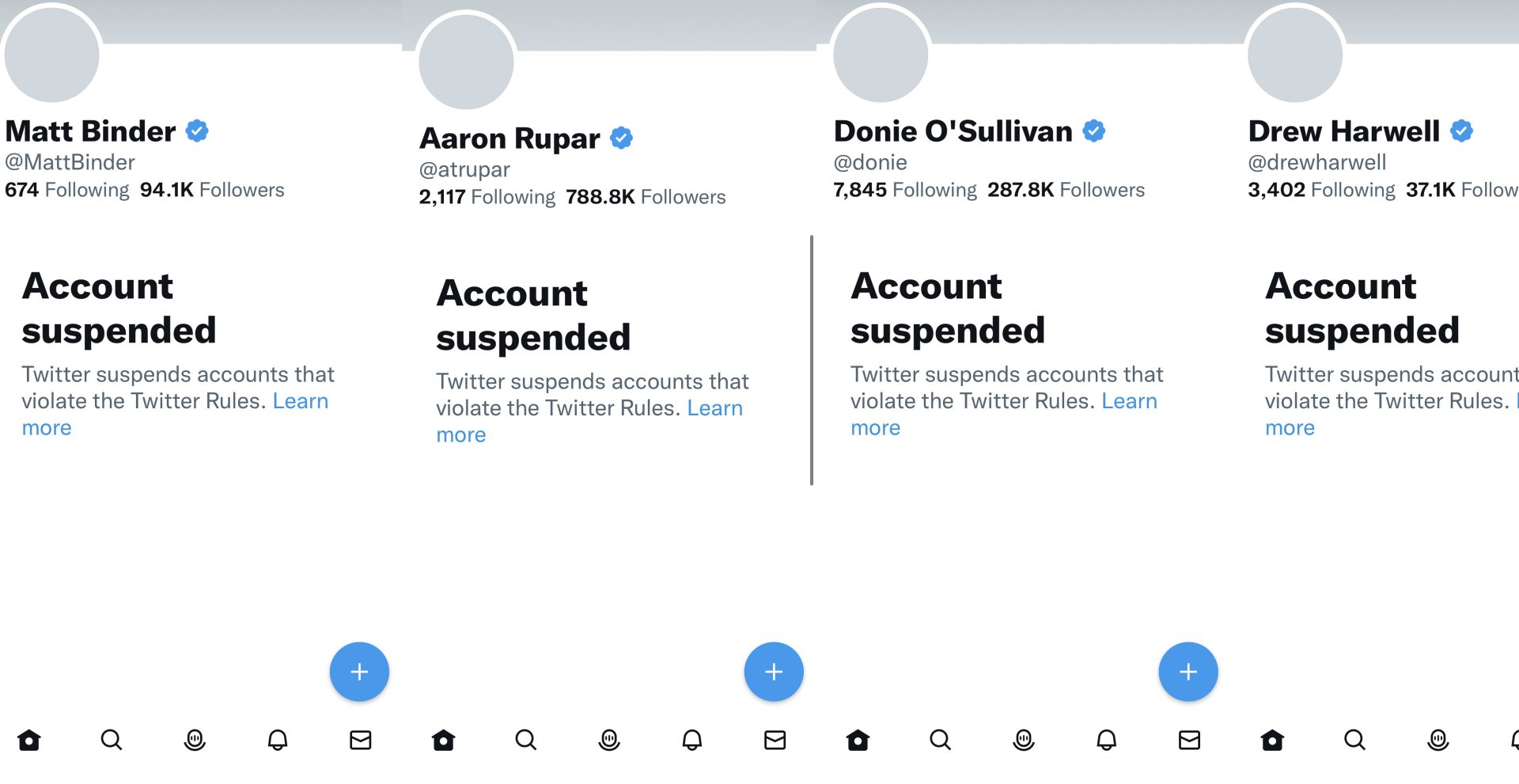Click Aaron Rupar's blank profile avatar
Image resolution: width=1519 pixels, height=784 pixels.
click(x=466, y=61)
